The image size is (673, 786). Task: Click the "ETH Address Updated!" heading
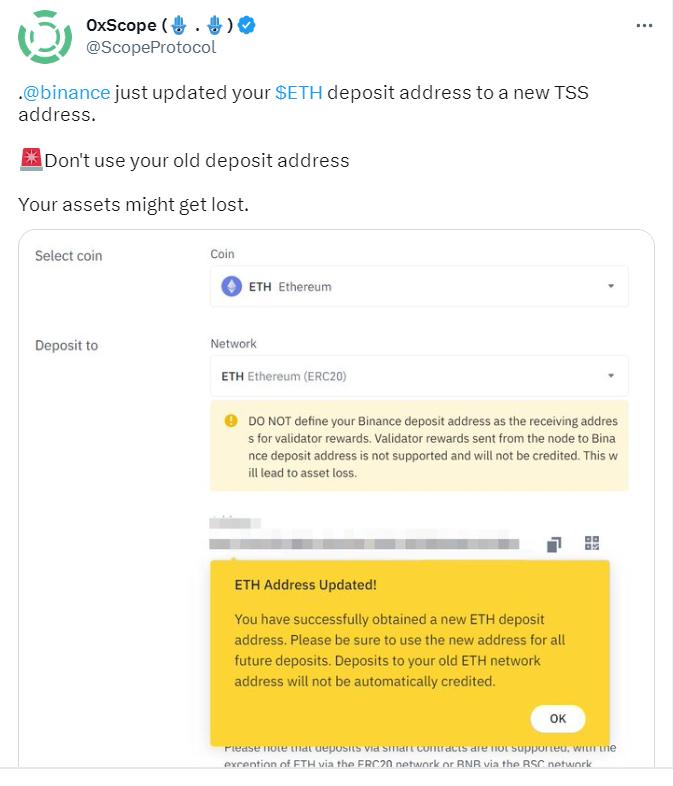click(x=305, y=585)
